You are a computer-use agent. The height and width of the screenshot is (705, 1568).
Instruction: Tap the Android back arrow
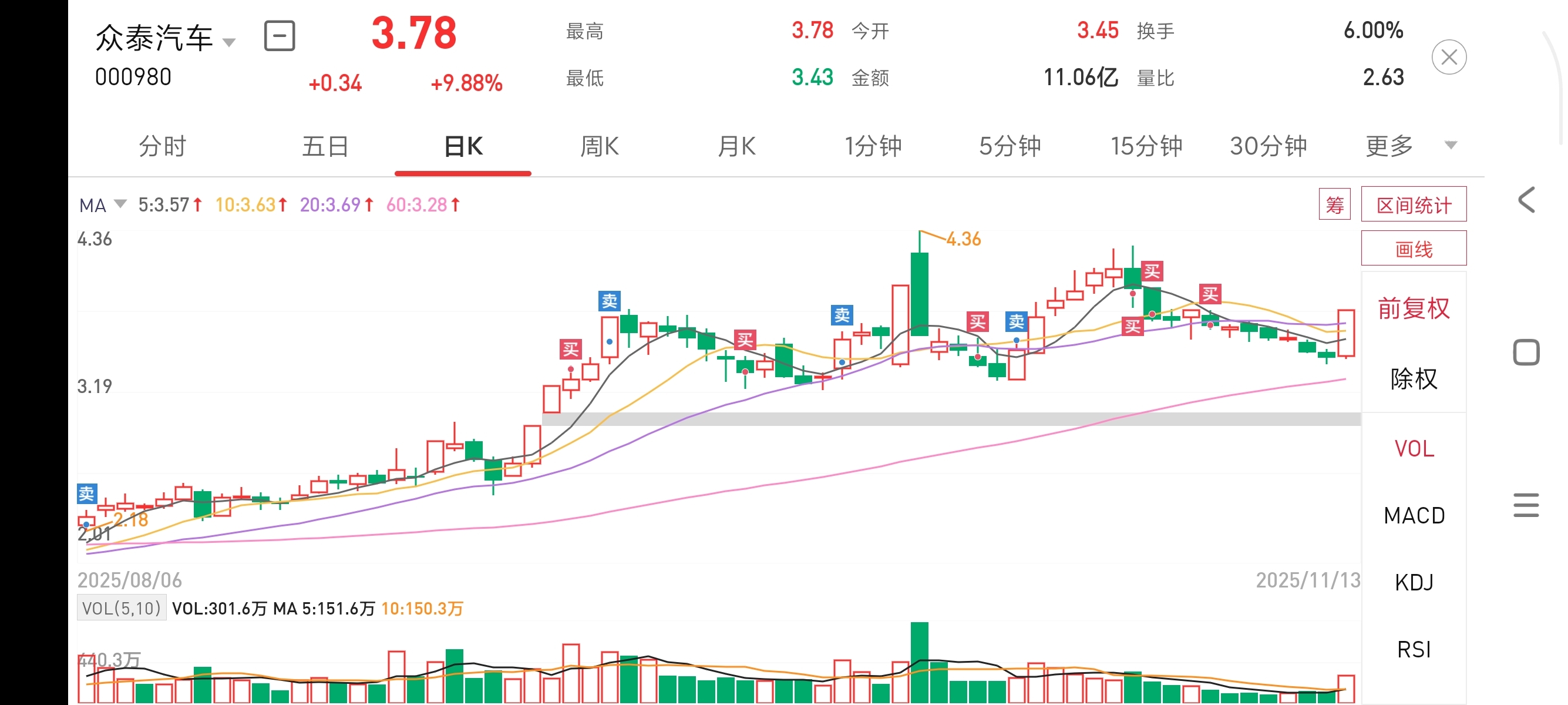tap(1526, 200)
